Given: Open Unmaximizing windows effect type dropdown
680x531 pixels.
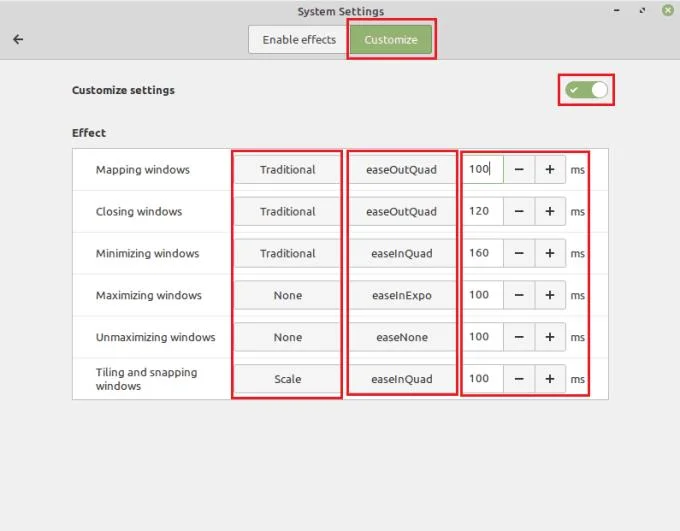Looking at the screenshot, I should pyautogui.click(x=288, y=337).
